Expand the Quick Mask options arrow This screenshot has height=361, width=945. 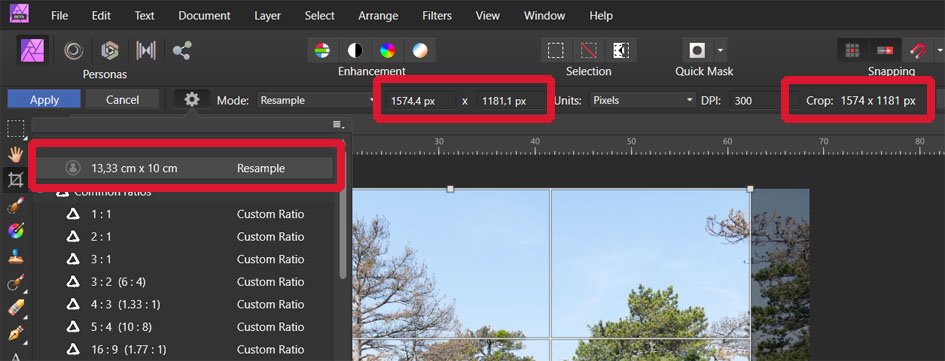coord(721,51)
